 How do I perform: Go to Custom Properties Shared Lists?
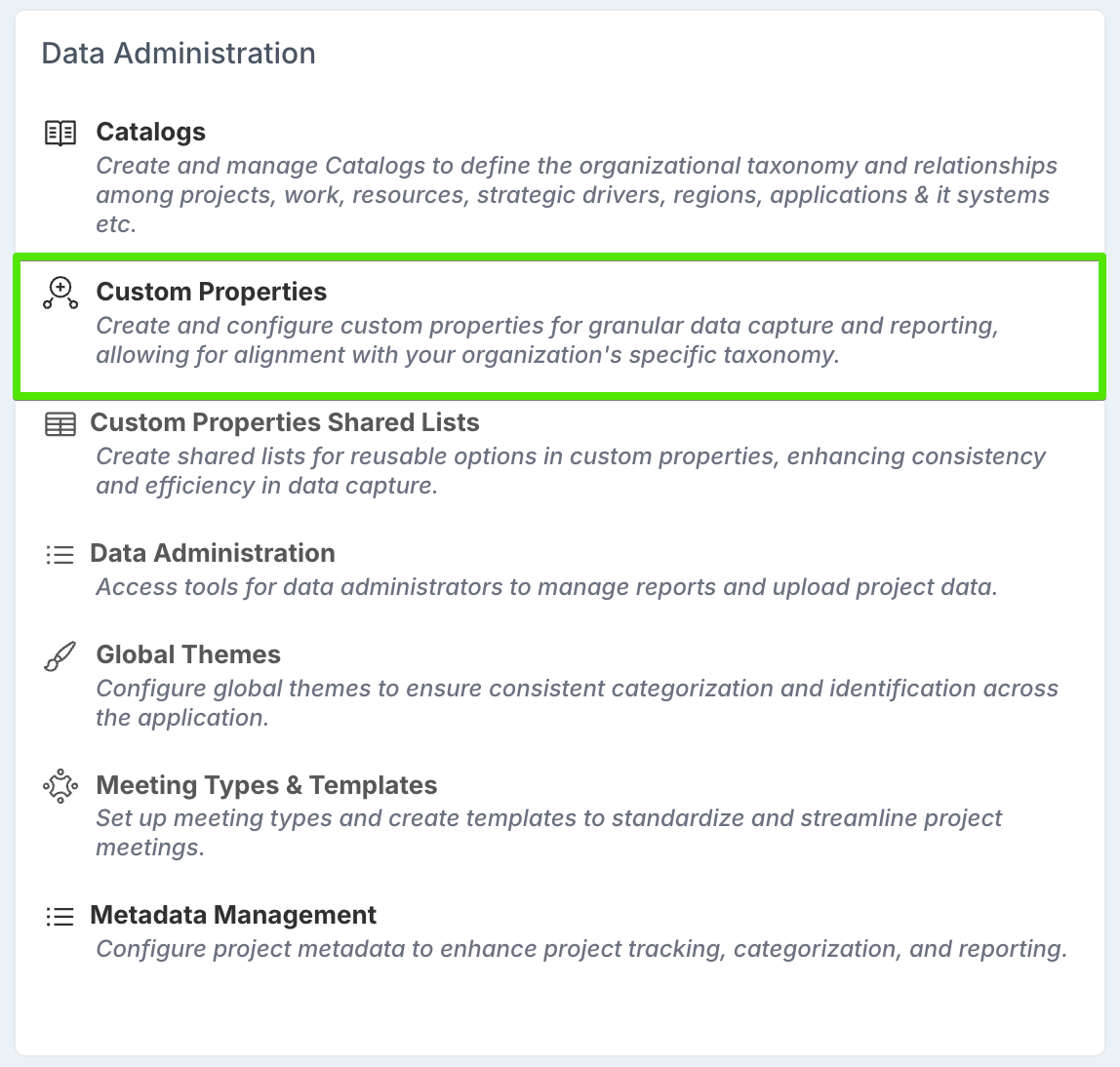[x=284, y=422]
